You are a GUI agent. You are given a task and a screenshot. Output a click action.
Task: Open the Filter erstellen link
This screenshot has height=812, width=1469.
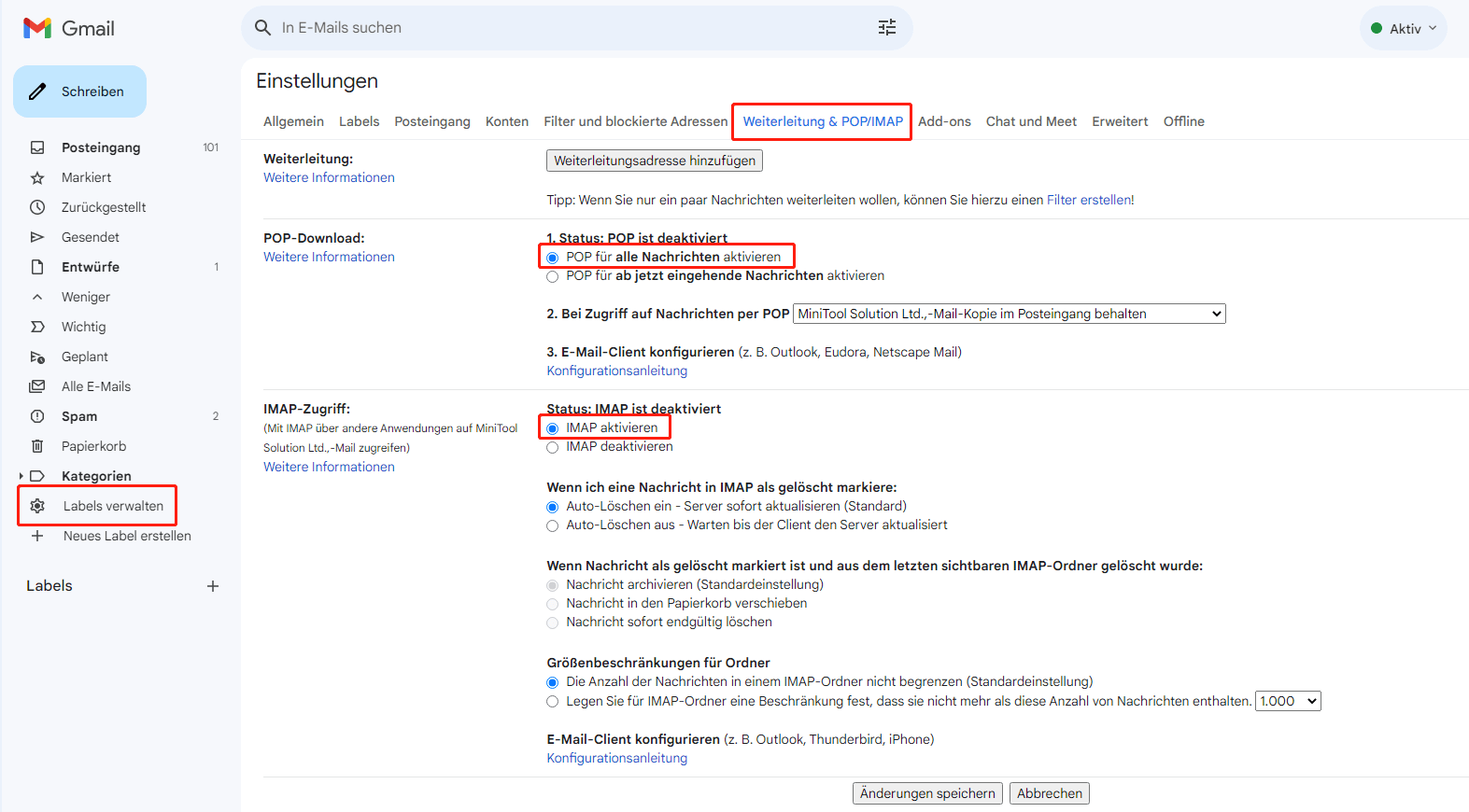1089,200
